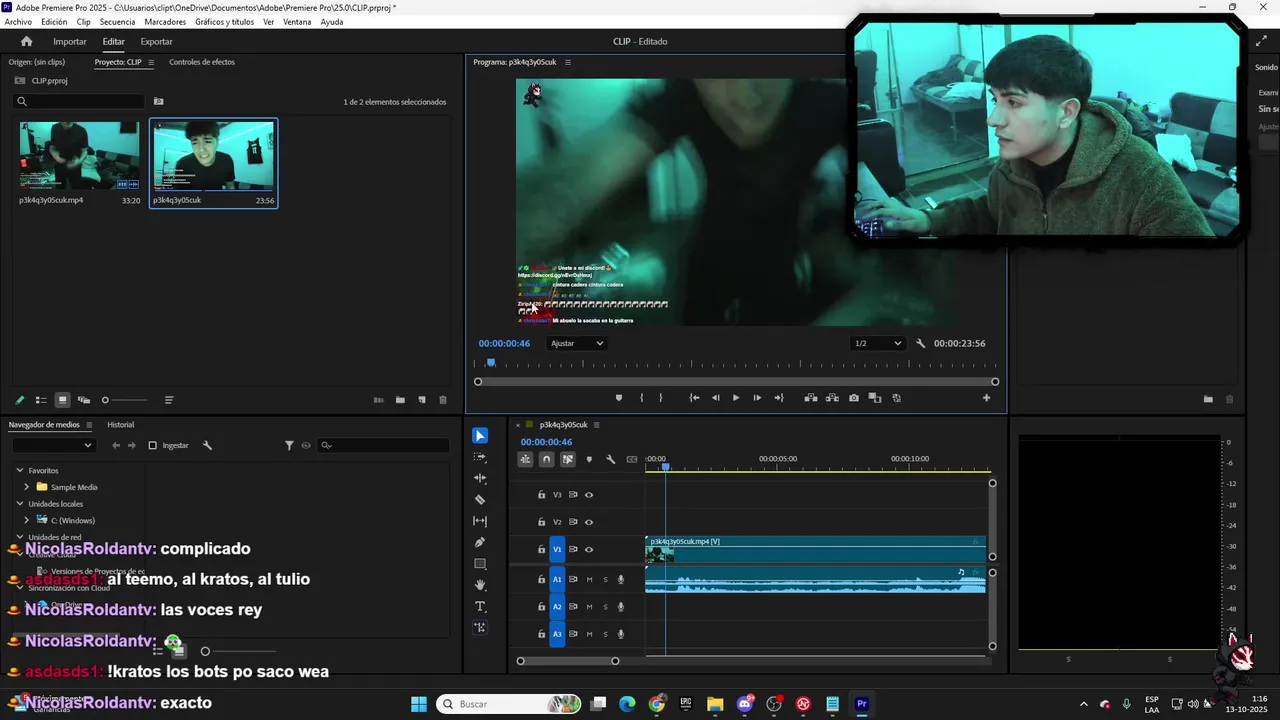The height and width of the screenshot is (720, 1280).
Task: Toggle Linked Selection in timeline
Action: [568, 459]
